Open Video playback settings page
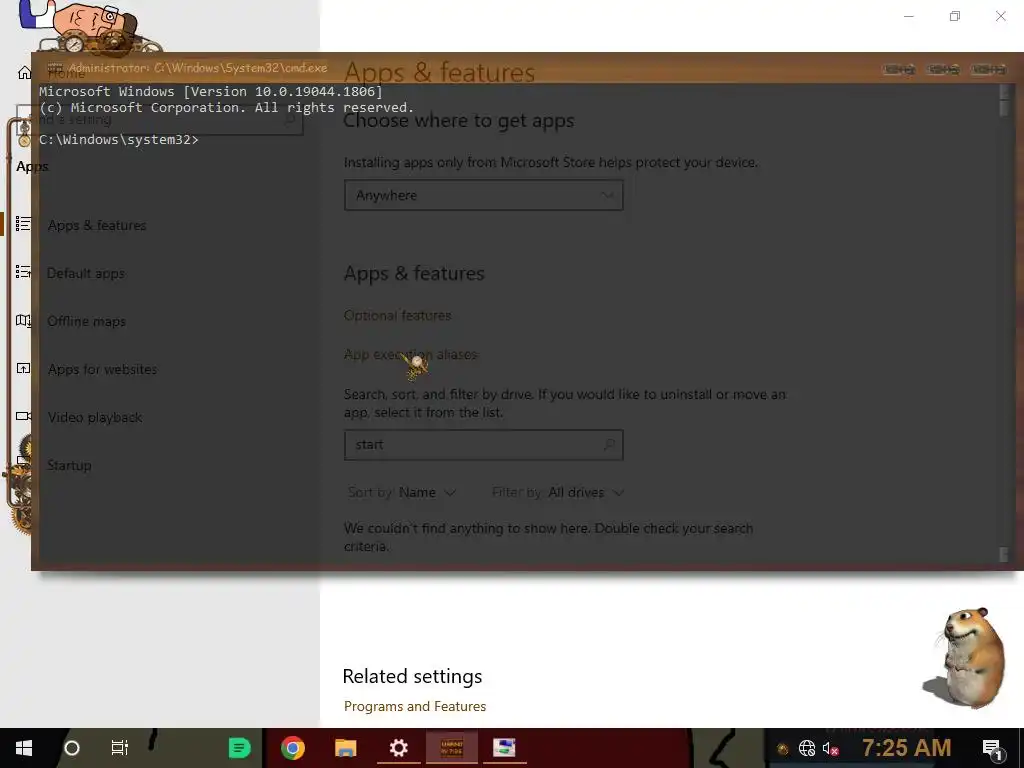 (95, 417)
